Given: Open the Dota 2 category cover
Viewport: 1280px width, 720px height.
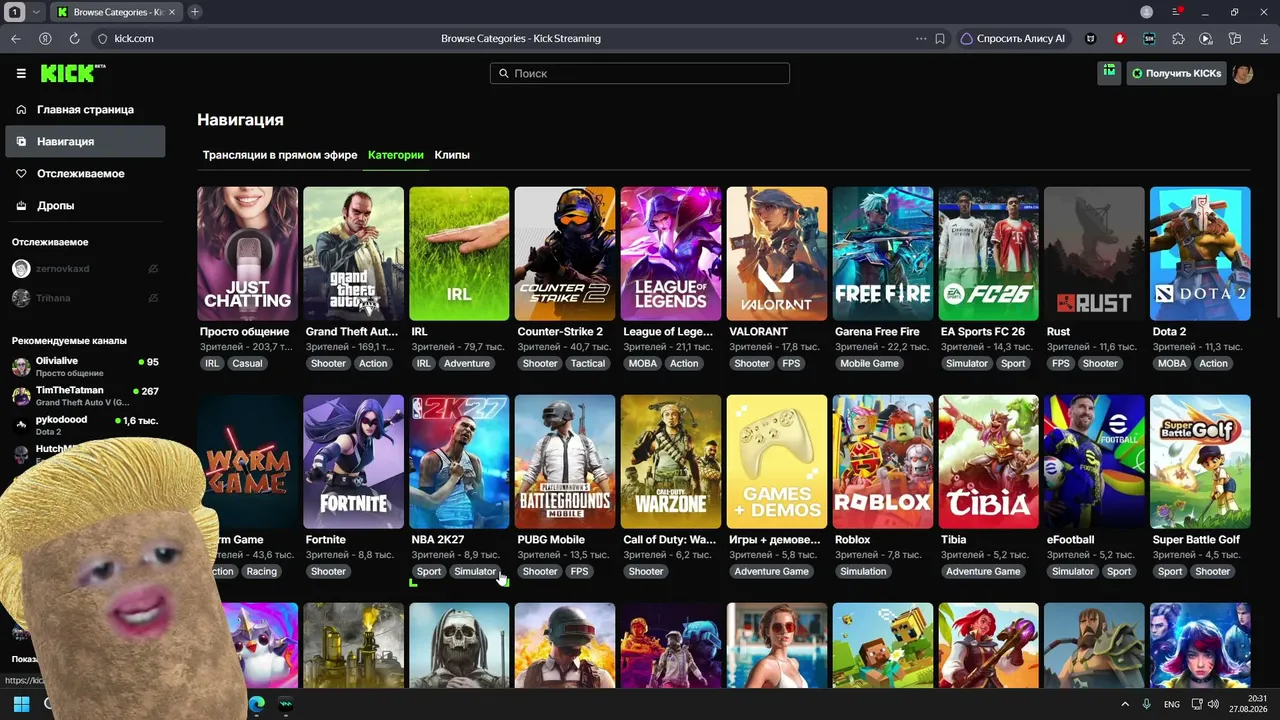Looking at the screenshot, I should pos(1200,254).
